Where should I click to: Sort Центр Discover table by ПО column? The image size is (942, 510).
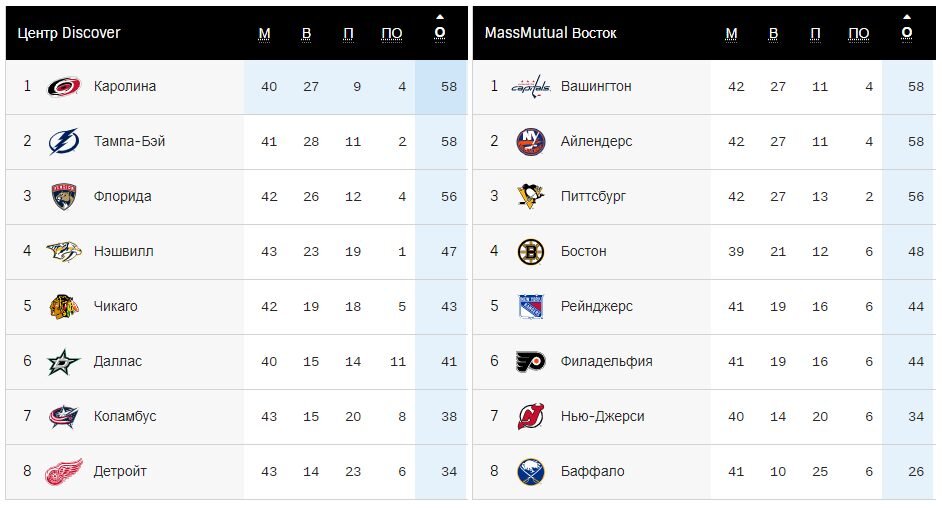pos(392,33)
